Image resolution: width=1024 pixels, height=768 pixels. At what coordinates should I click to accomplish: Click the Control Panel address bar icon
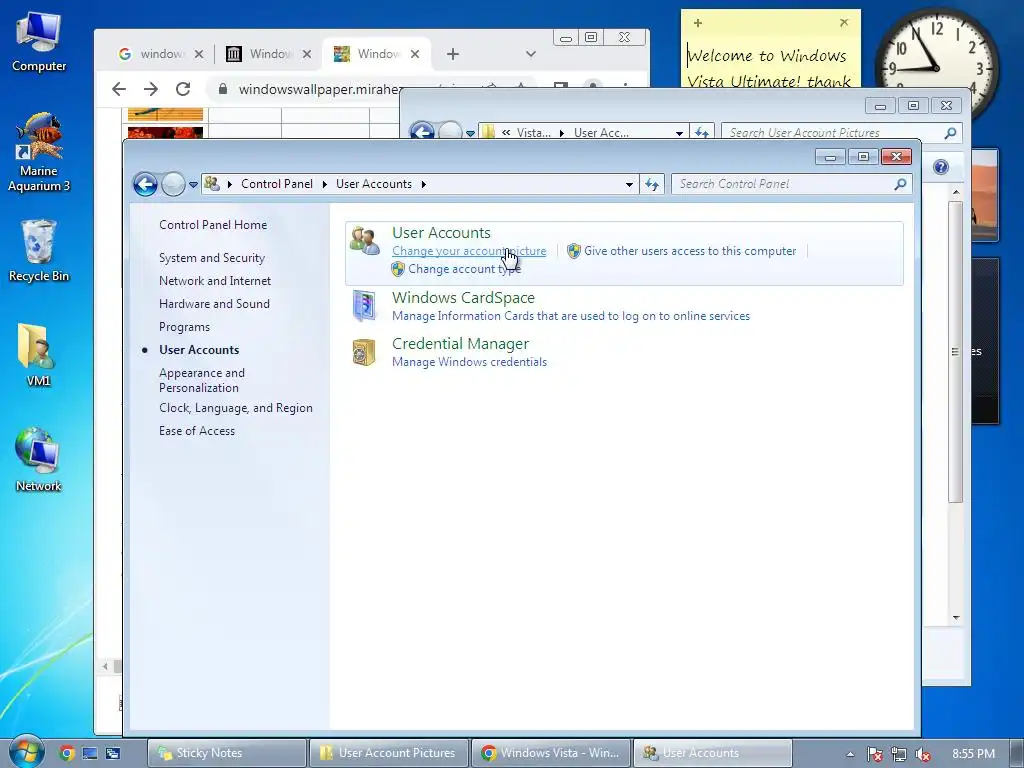coord(211,184)
